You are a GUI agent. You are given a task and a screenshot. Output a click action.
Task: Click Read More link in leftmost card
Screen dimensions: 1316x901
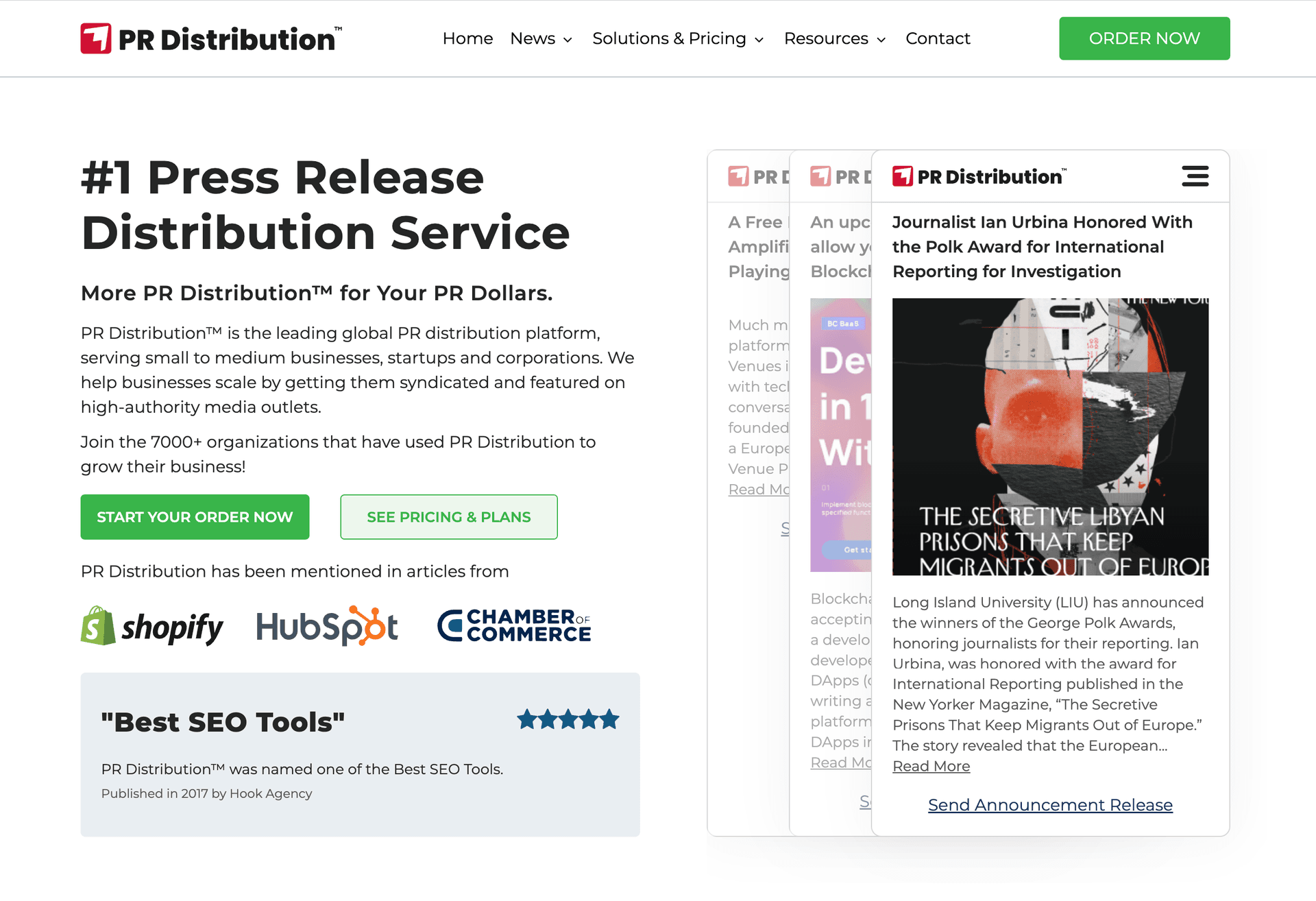(759, 490)
